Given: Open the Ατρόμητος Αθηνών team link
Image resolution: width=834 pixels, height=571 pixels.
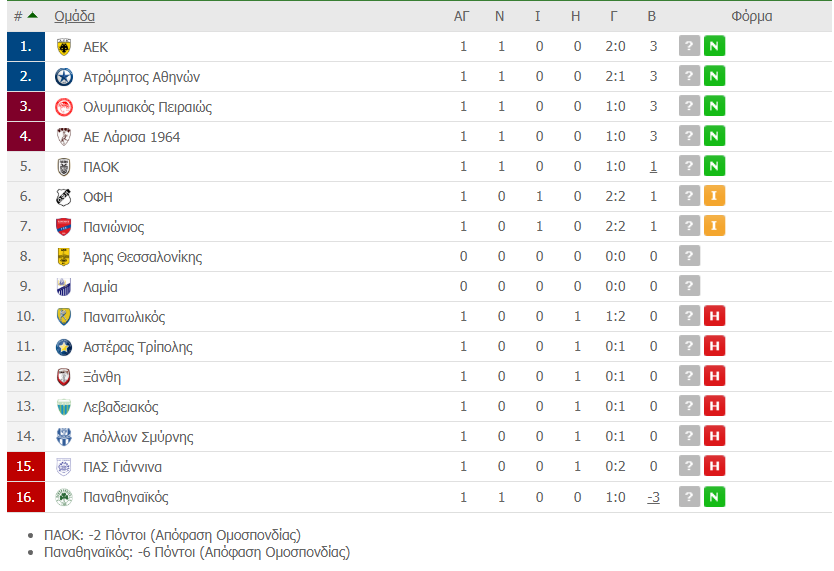Looking at the screenshot, I should tap(142, 77).
